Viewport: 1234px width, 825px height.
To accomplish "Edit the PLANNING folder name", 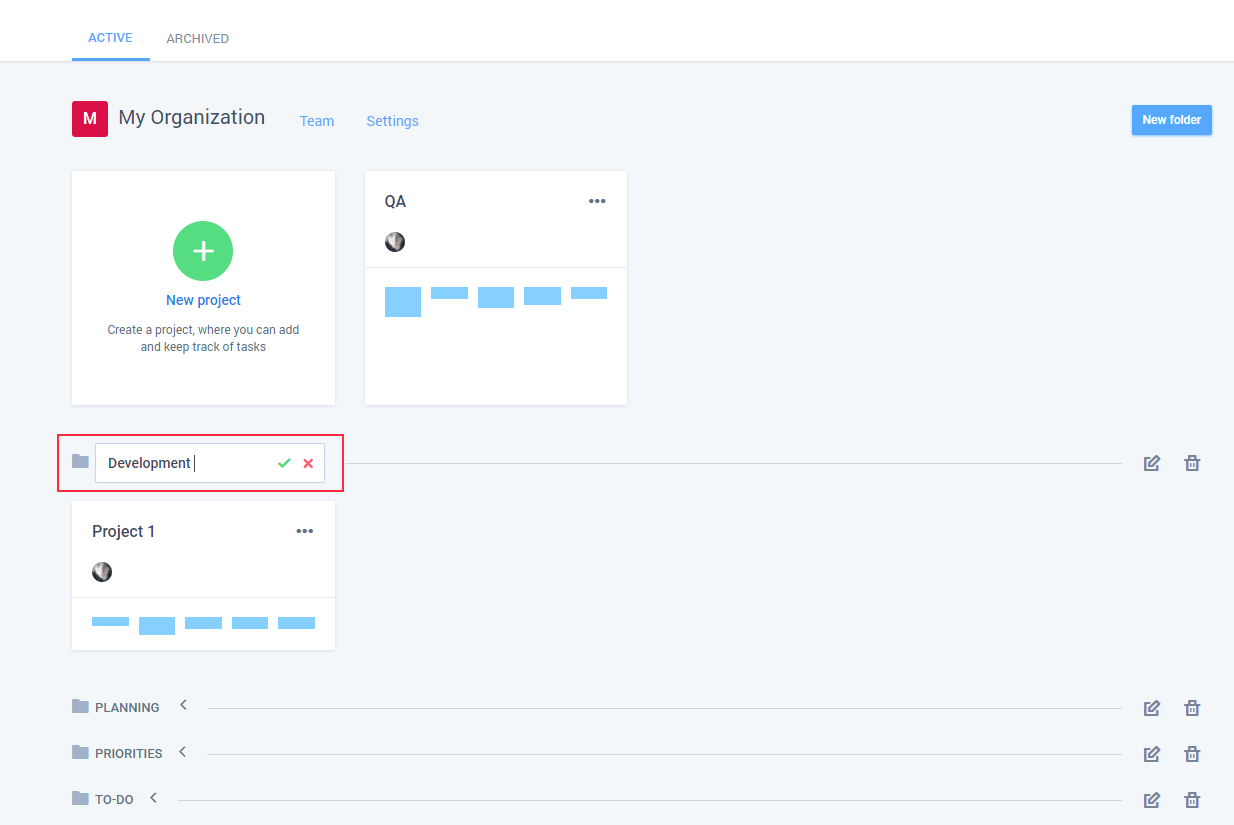I will point(1152,708).
